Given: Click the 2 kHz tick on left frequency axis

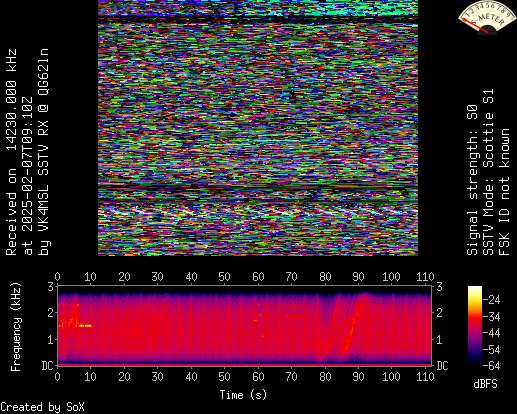Looking at the screenshot, I should pos(50,313).
